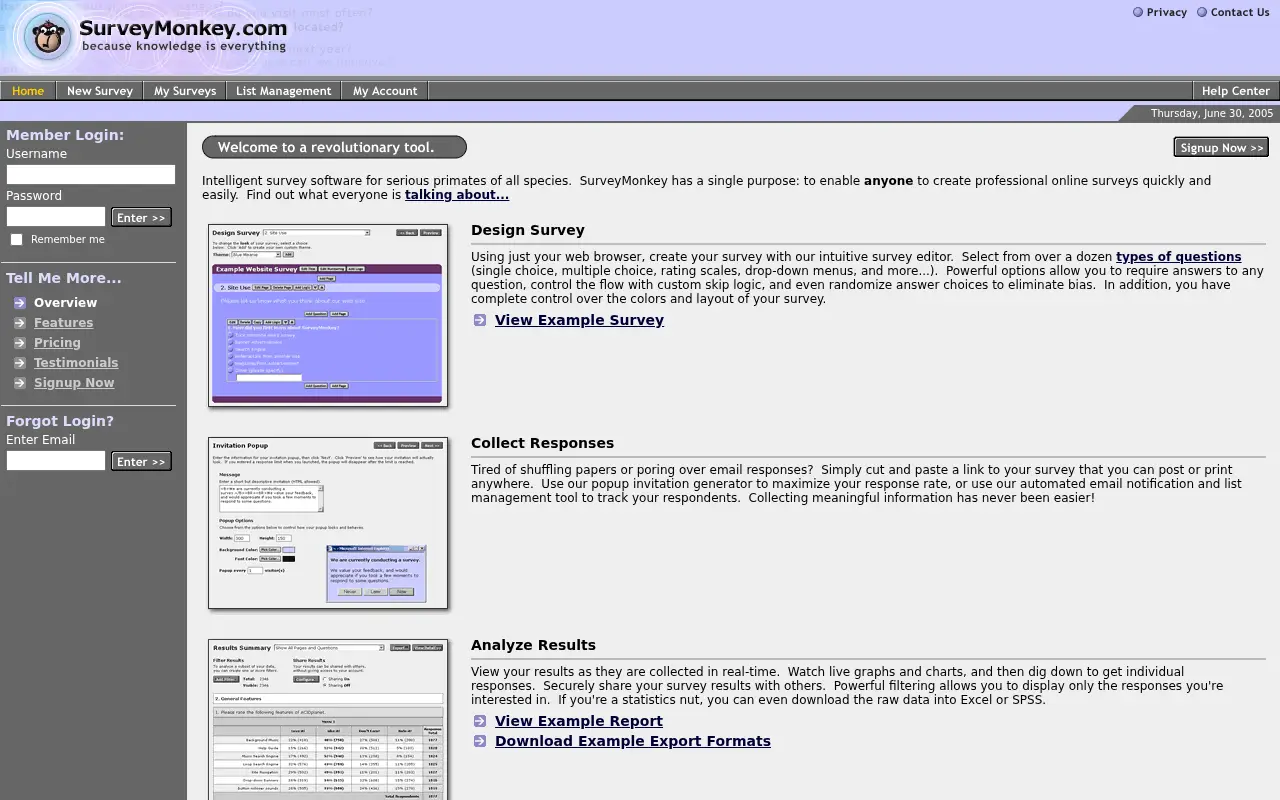Click the SurveyMonkey monkey logo
The image size is (1280, 800).
tap(47, 36)
